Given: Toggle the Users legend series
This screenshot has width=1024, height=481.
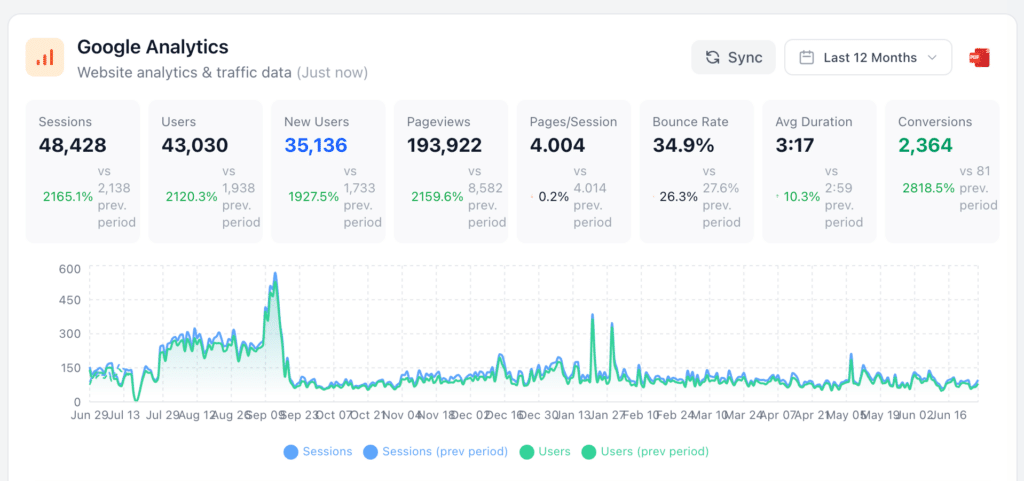Looking at the screenshot, I should click(x=545, y=452).
